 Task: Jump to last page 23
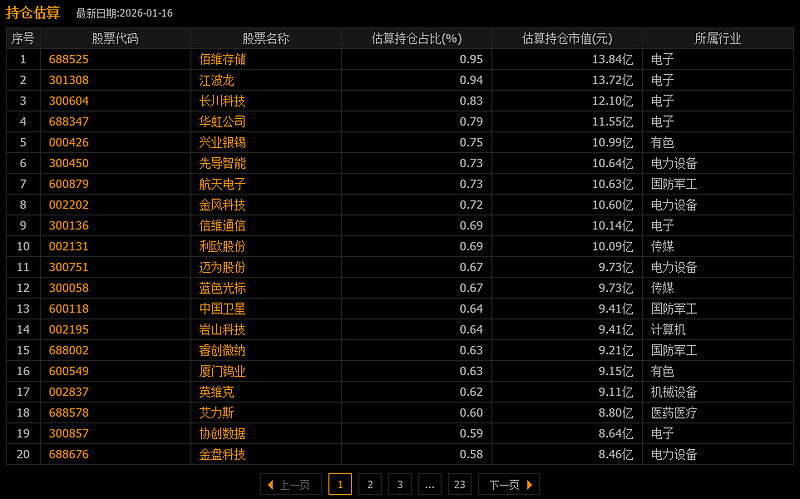coord(460,484)
